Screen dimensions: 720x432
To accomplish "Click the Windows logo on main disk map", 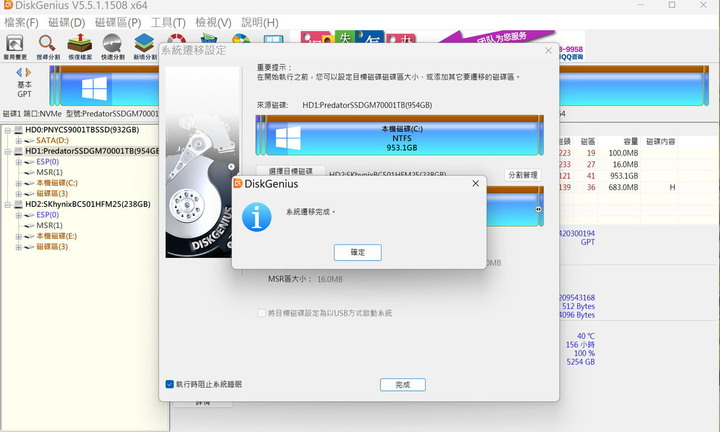I will tap(95, 89).
